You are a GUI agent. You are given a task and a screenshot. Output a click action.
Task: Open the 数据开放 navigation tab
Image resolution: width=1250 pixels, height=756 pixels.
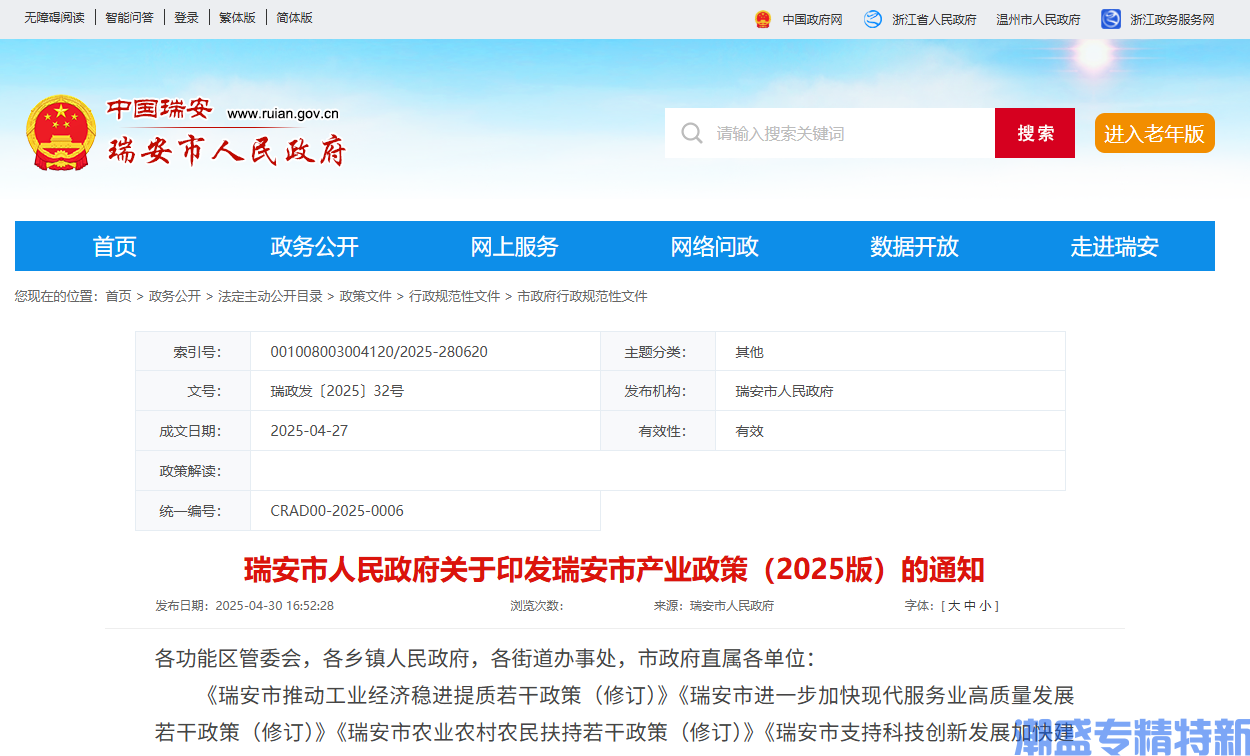coord(915,246)
